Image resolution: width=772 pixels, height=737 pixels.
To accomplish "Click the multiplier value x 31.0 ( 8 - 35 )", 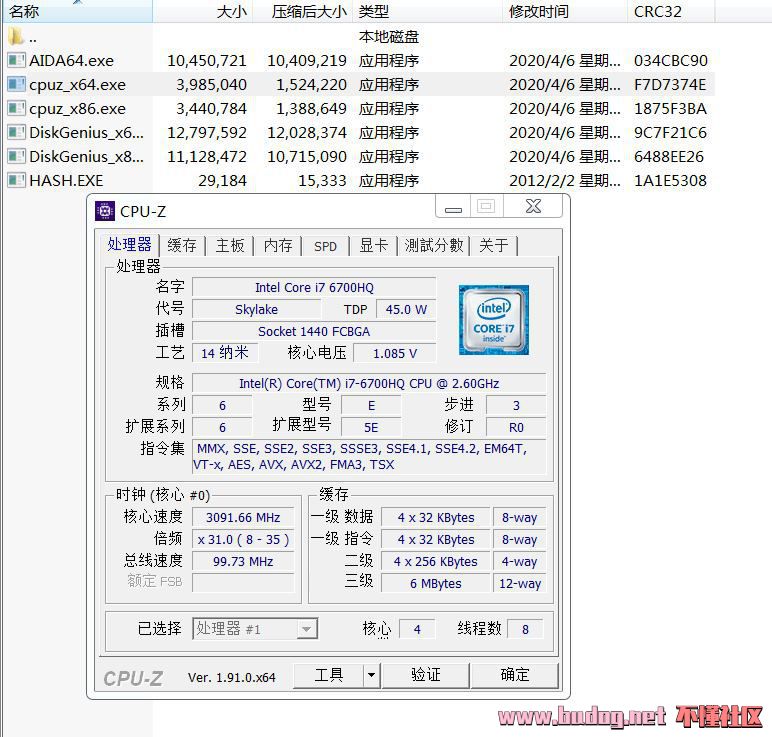I will coord(243,540).
